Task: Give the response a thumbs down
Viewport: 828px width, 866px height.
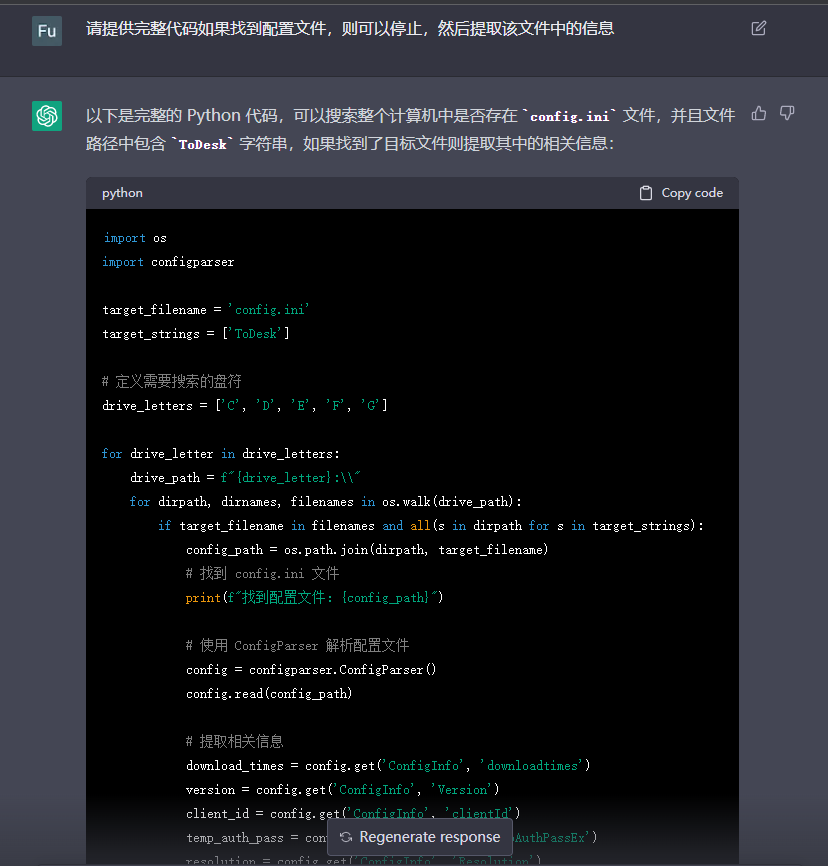Action: (x=787, y=114)
